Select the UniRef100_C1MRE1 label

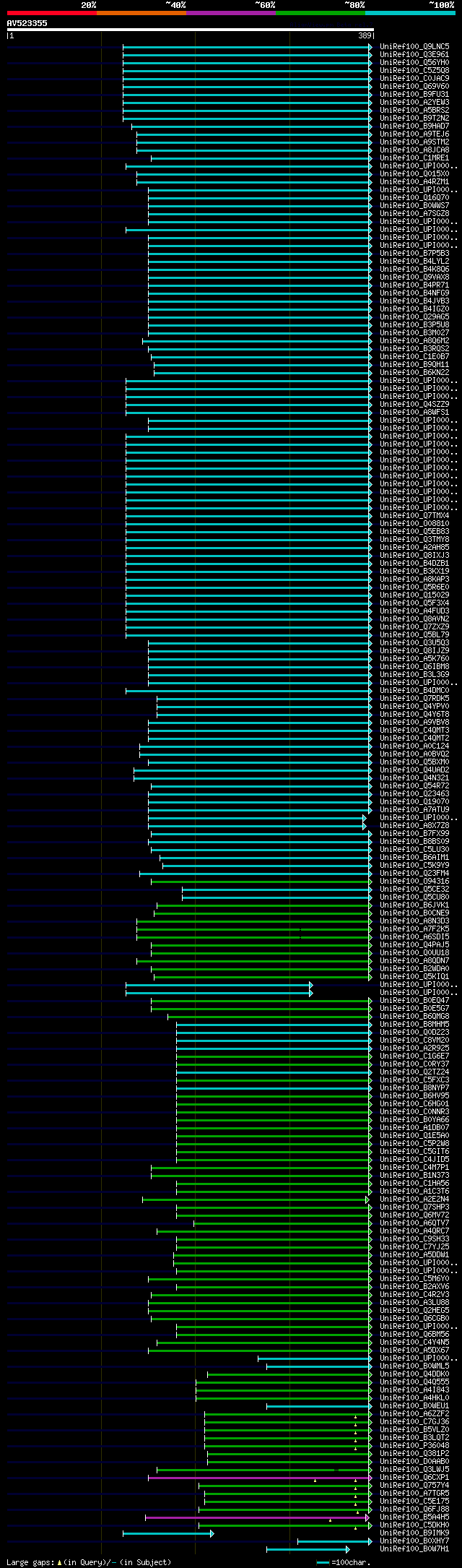[414, 158]
